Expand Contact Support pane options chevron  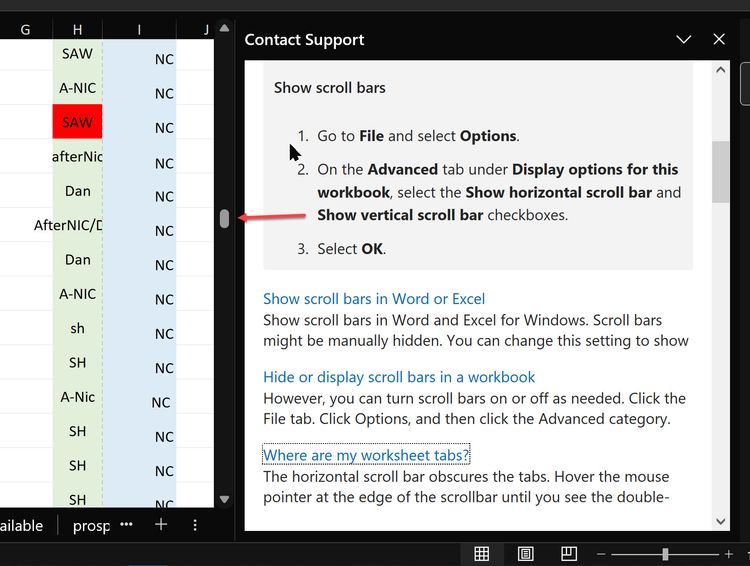pyautogui.click(x=684, y=39)
